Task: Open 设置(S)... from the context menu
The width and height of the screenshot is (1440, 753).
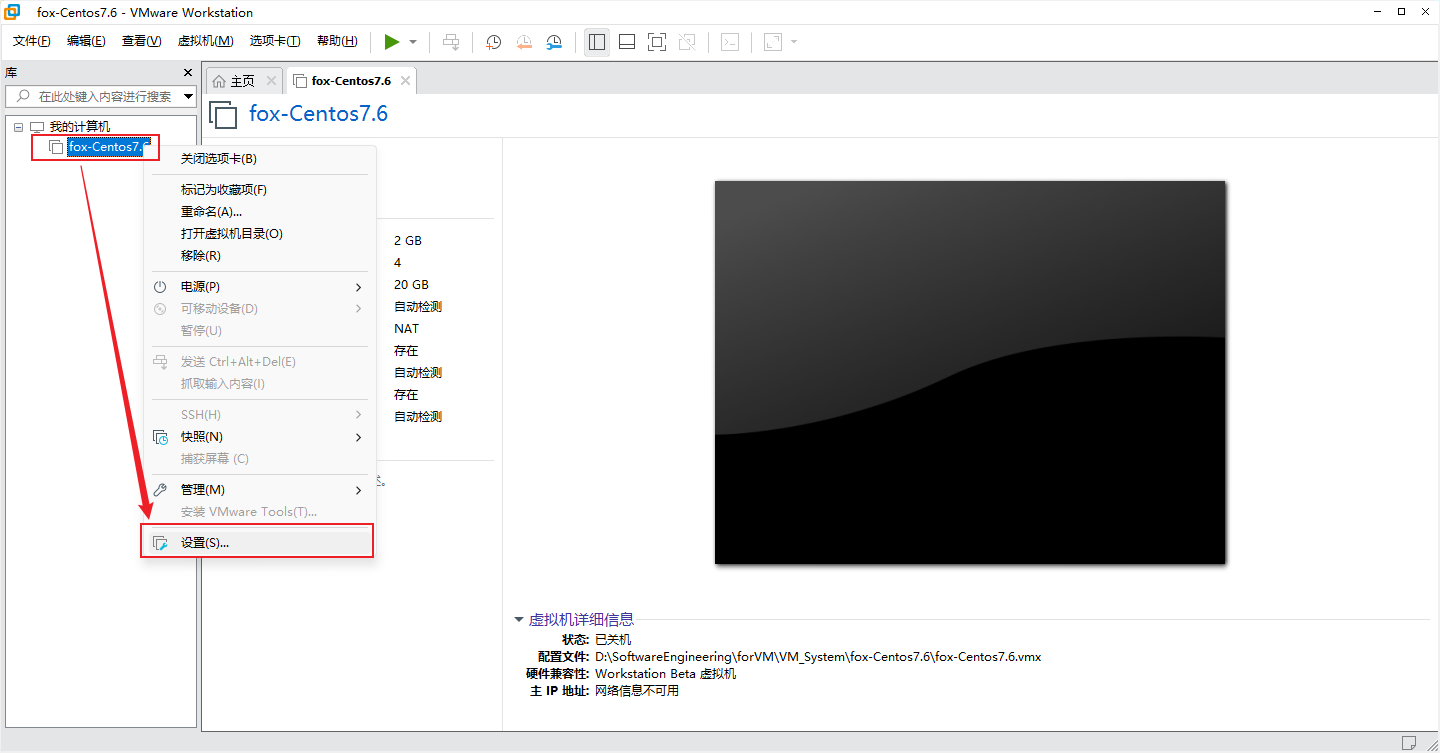Action: [x=260, y=543]
